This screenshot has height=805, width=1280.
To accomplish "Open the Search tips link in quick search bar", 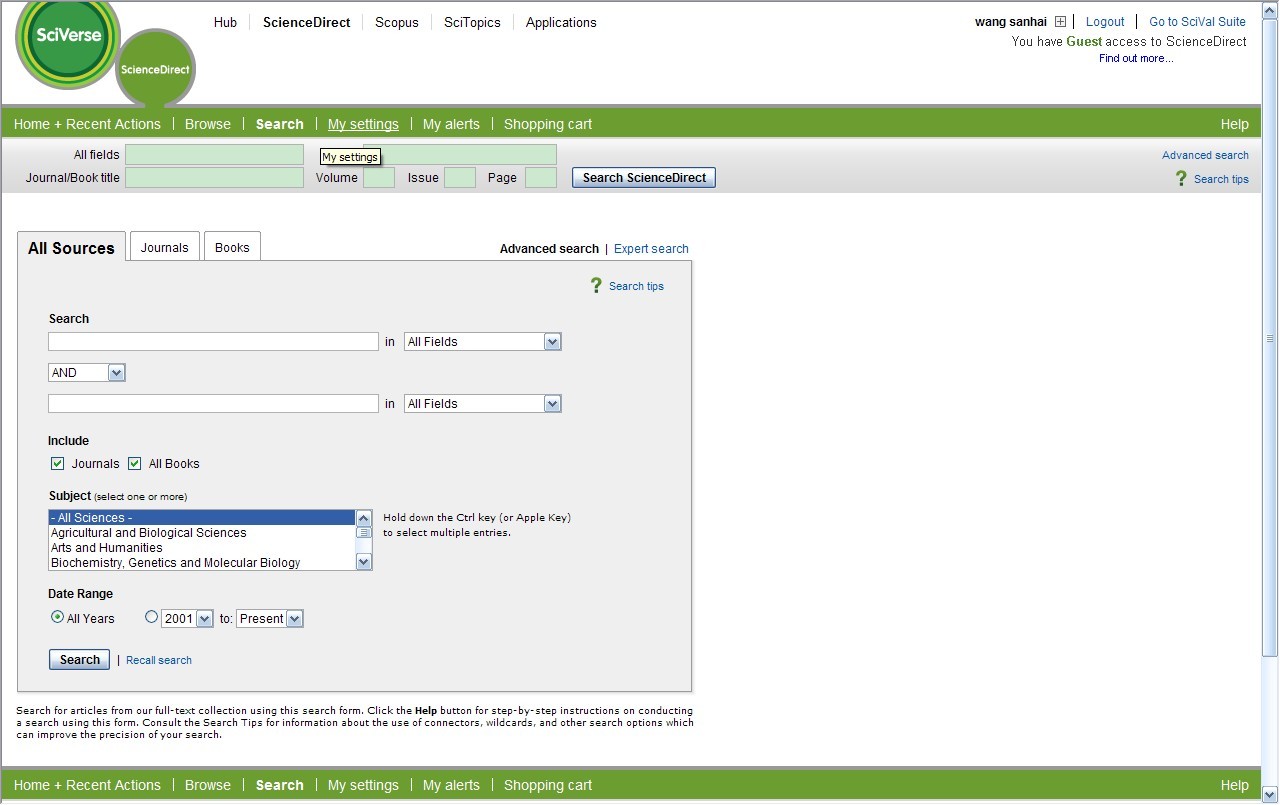I will coord(1221,179).
